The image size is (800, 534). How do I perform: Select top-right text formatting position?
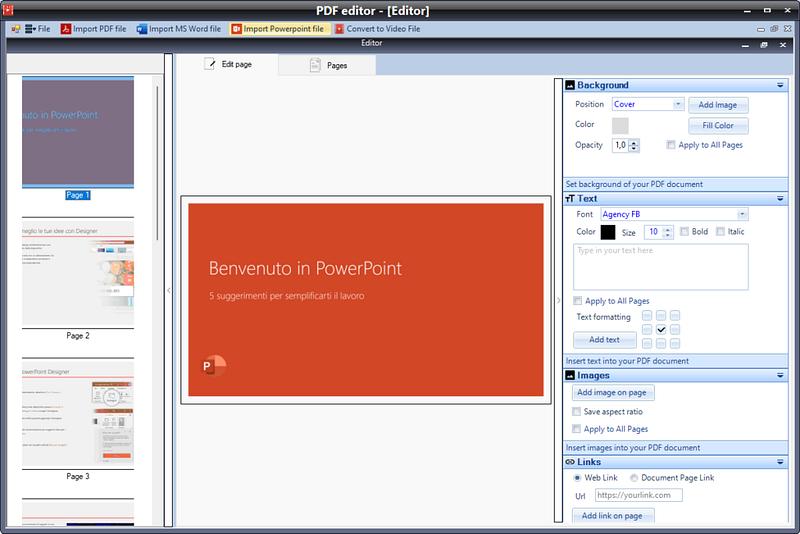point(675,316)
